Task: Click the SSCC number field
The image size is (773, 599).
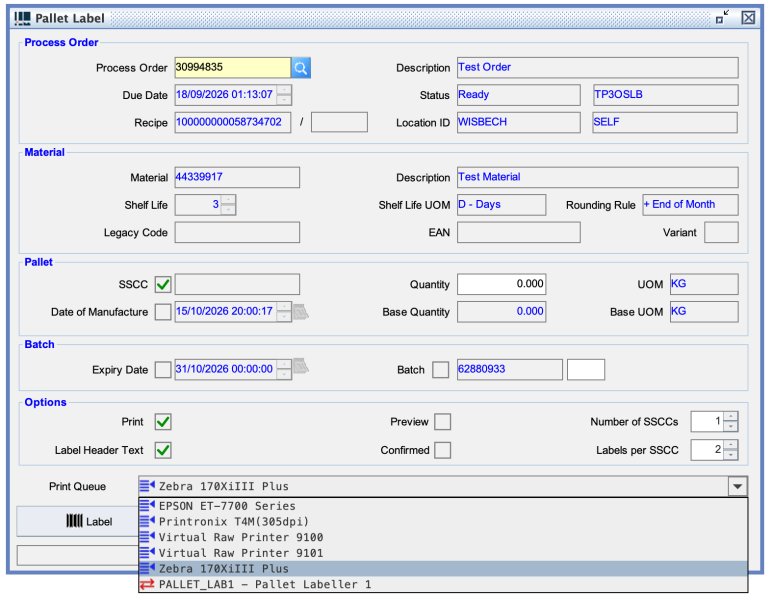Action: [237, 284]
